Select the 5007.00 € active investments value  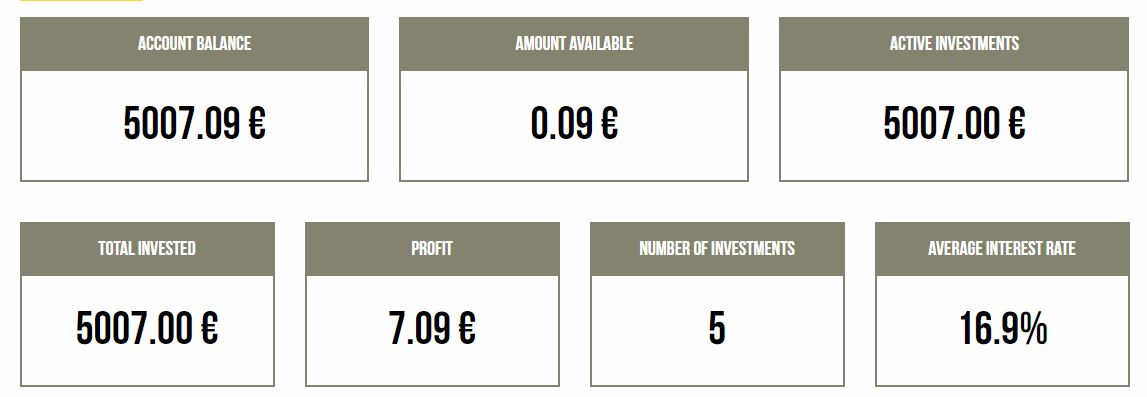(x=954, y=123)
